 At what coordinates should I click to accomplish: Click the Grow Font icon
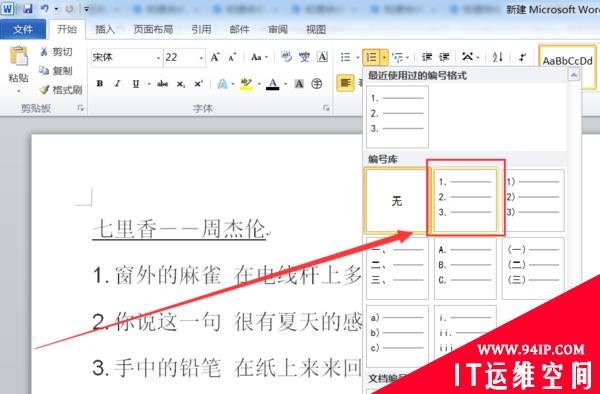pos(215,57)
